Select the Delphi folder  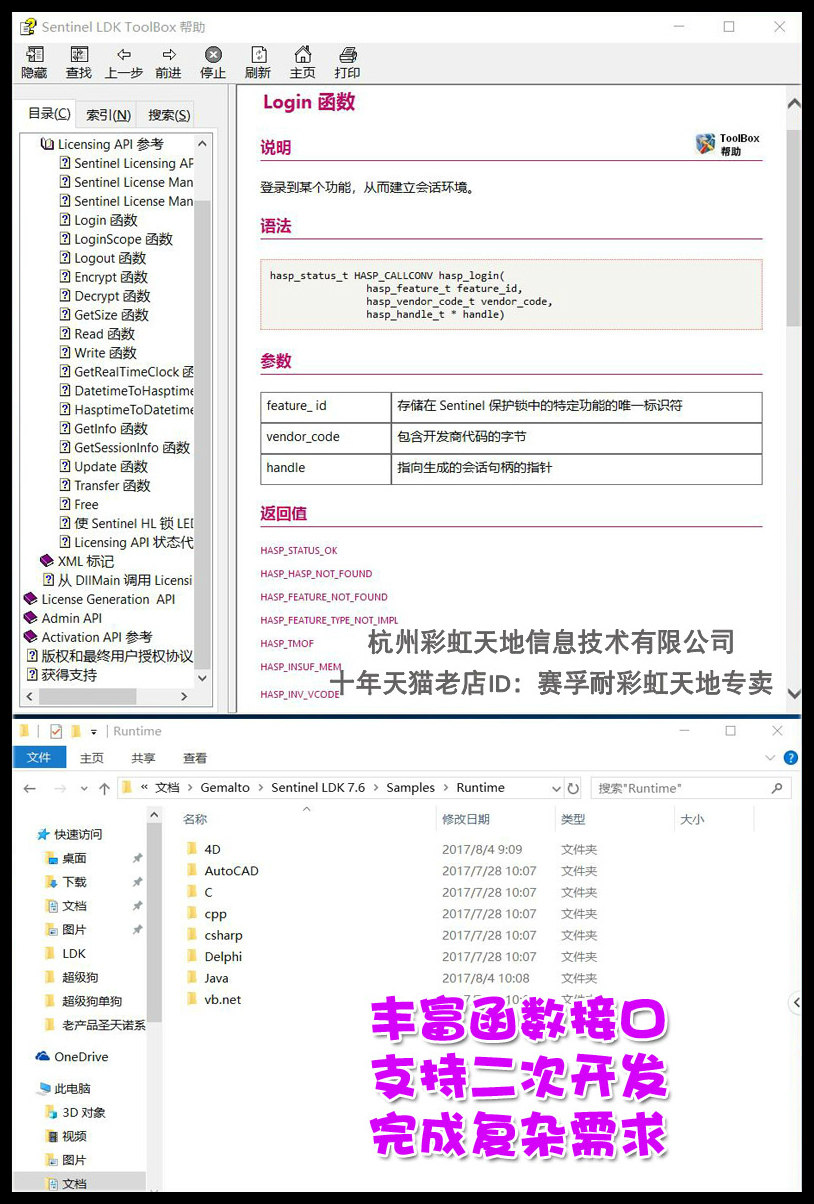pos(214,956)
